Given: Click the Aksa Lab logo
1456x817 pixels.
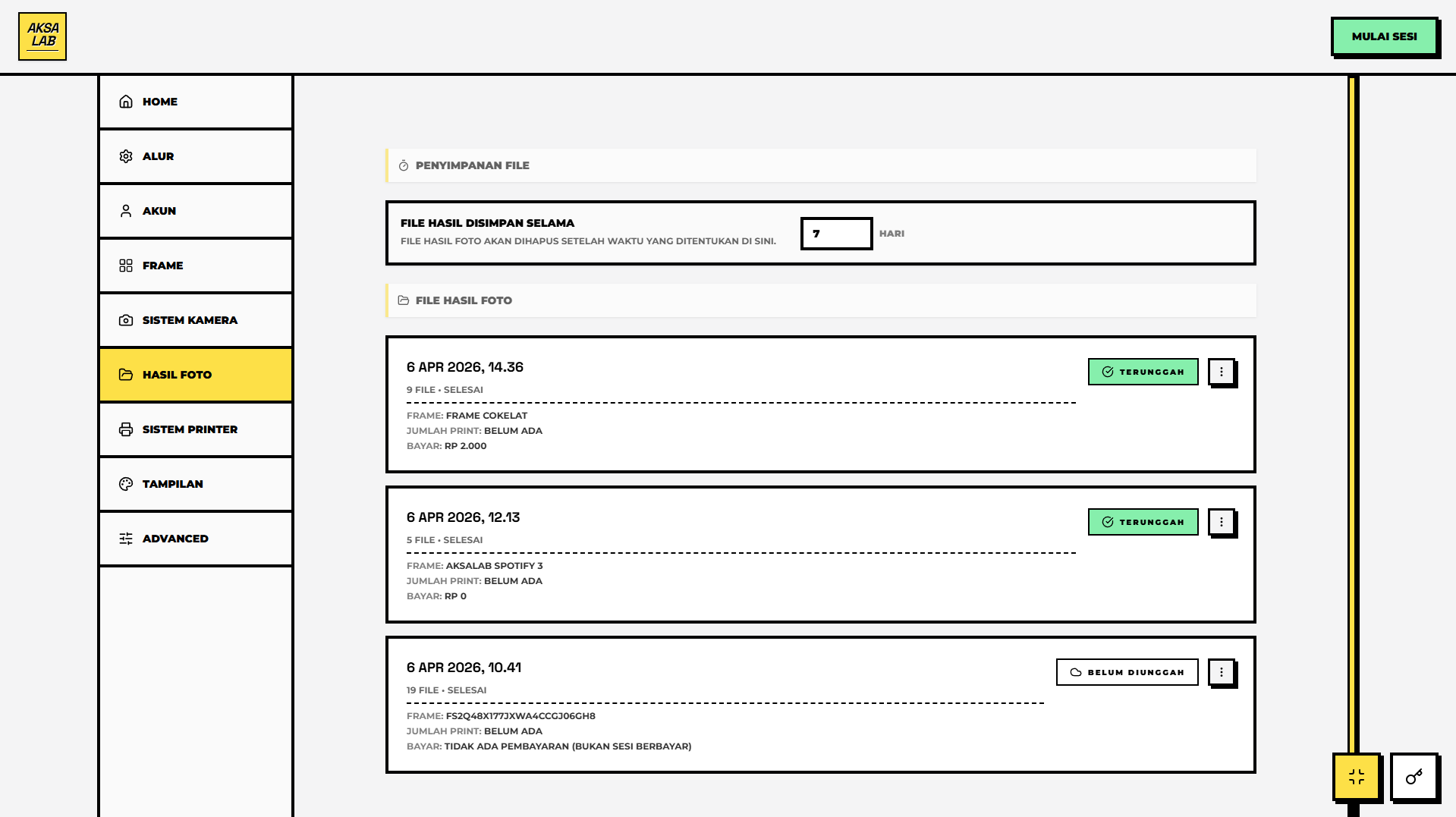Looking at the screenshot, I should [x=42, y=36].
